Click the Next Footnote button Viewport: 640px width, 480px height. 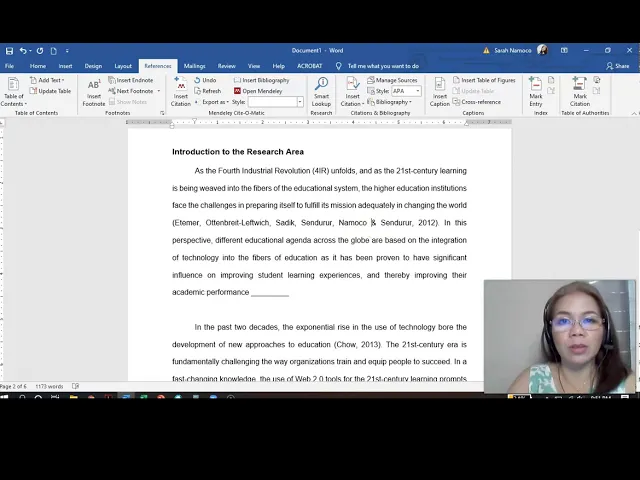pos(131,91)
